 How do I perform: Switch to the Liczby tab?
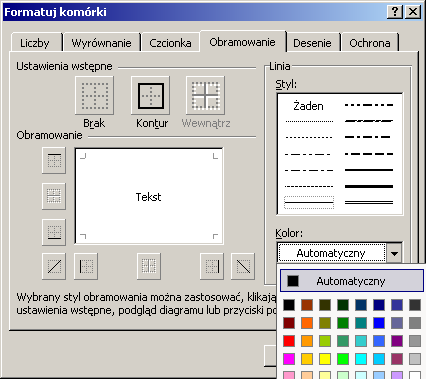pos(35,43)
